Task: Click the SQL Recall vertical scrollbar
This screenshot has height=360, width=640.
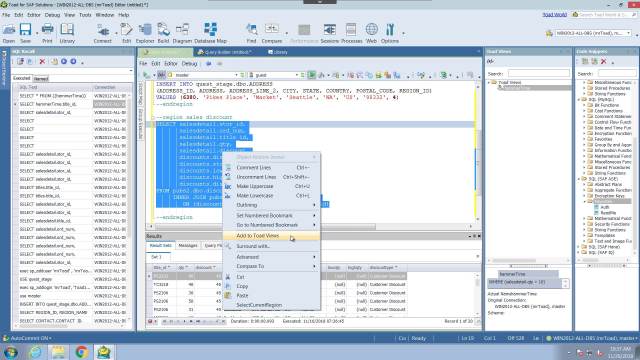Action: (129, 167)
